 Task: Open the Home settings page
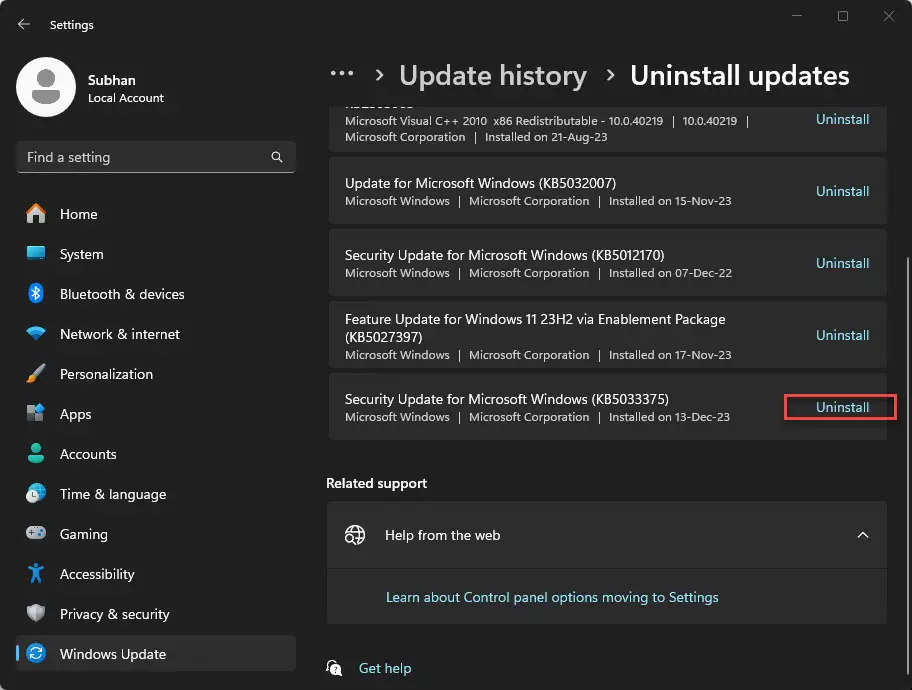(78, 214)
